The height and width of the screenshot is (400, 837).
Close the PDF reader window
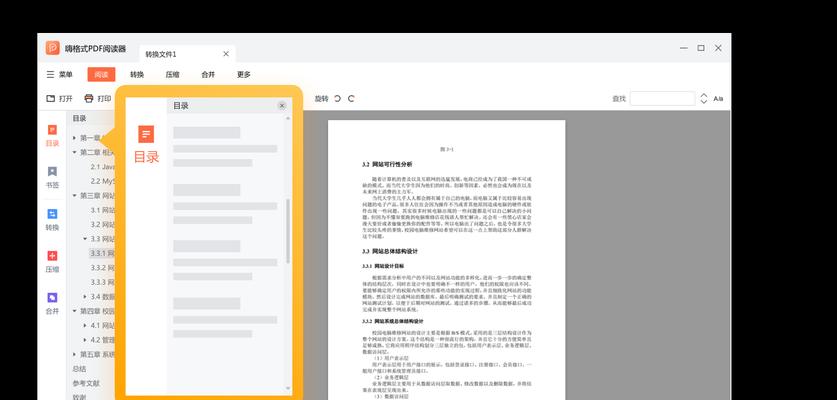coord(718,48)
